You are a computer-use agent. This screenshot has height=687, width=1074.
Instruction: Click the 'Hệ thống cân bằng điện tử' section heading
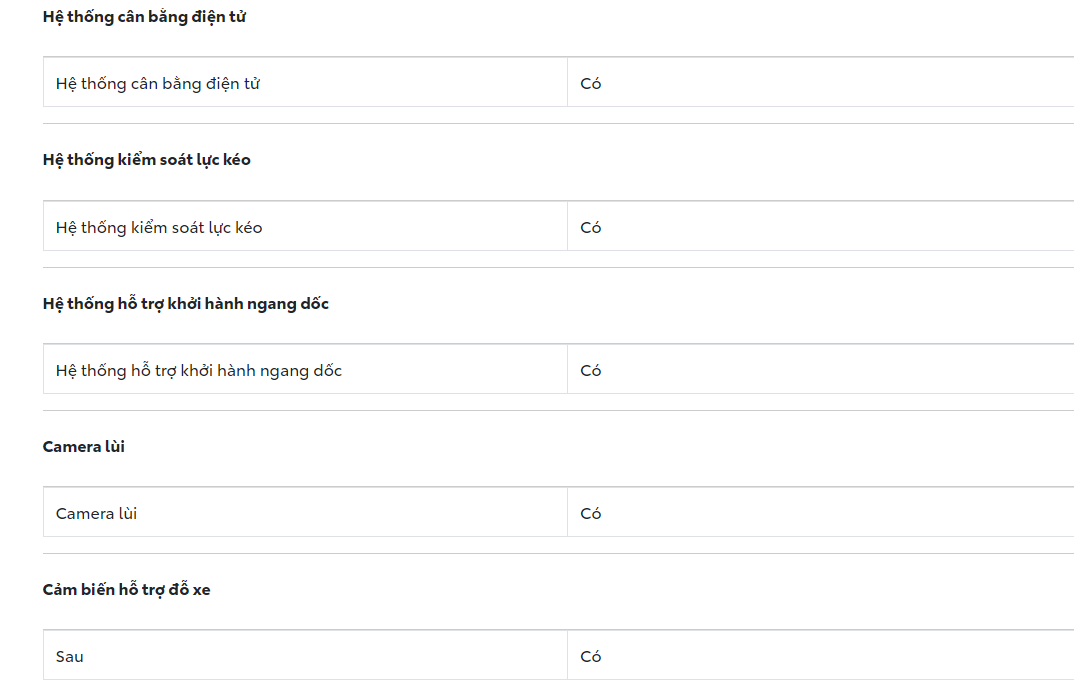pos(144,17)
